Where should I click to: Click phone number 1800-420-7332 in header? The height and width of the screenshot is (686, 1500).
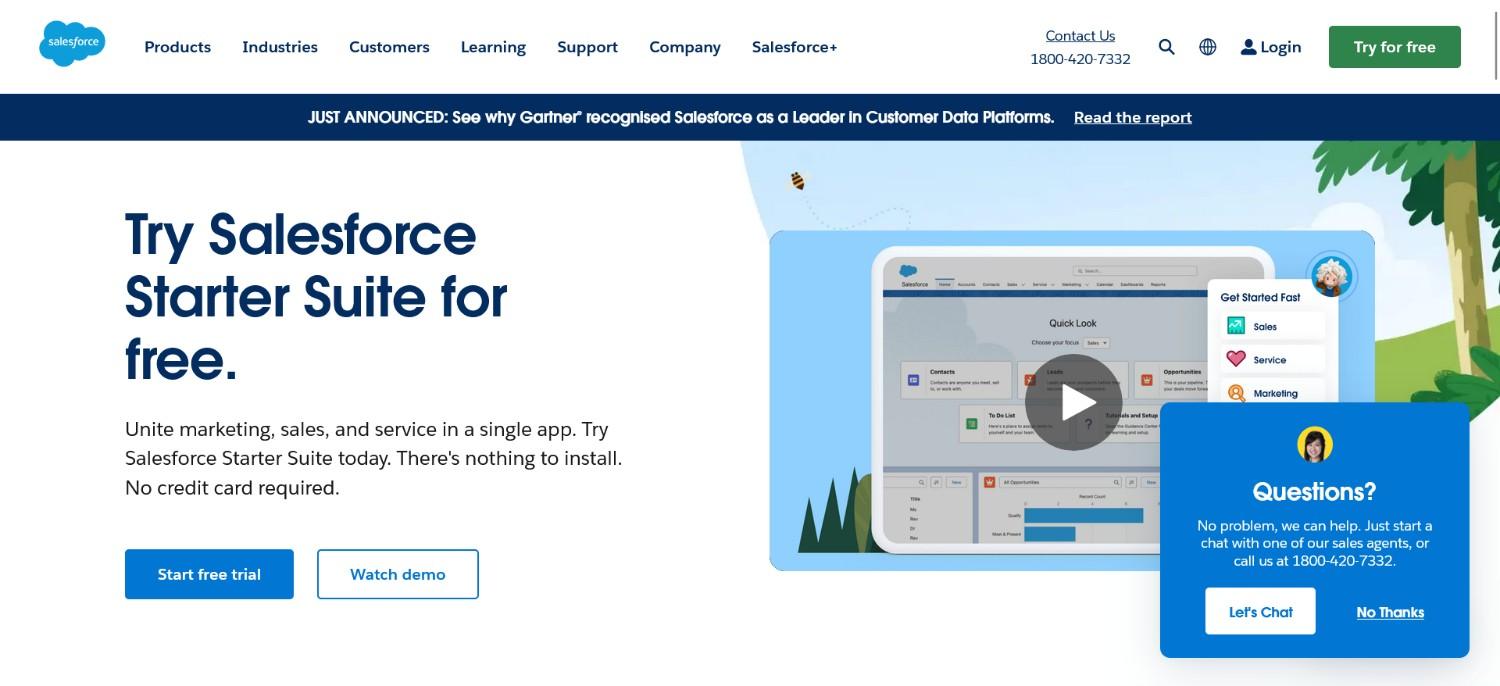click(1080, 59)
